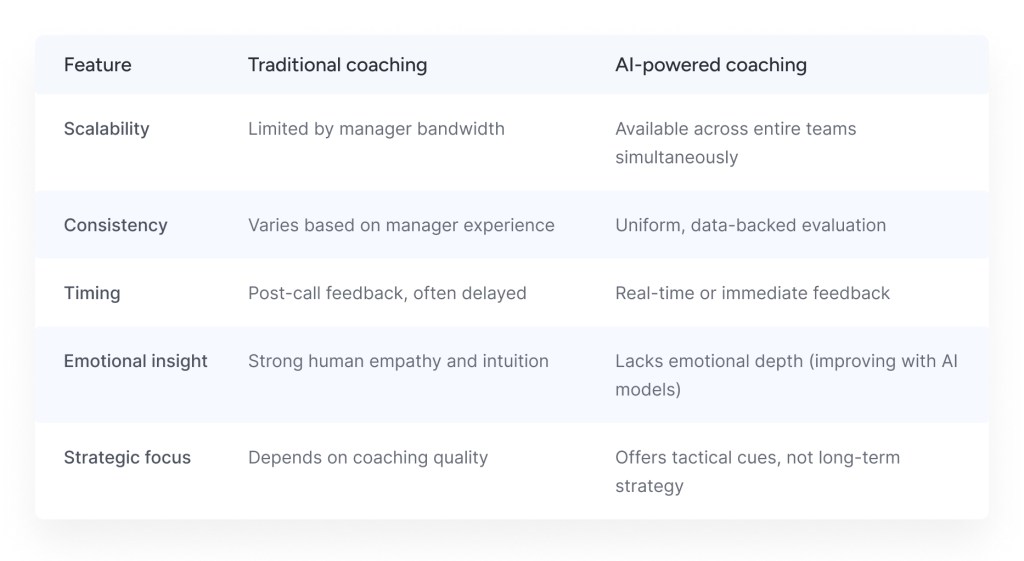This screenshot has width=1024, height=561.
Task: Select the "Emotional insight" row label
Action: point(135,361)
